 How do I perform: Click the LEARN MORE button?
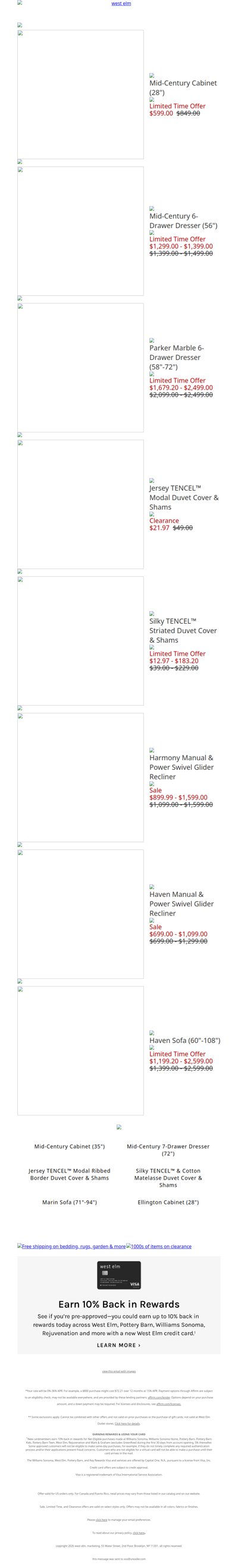pyautogui.click(x=119, y=1345)
